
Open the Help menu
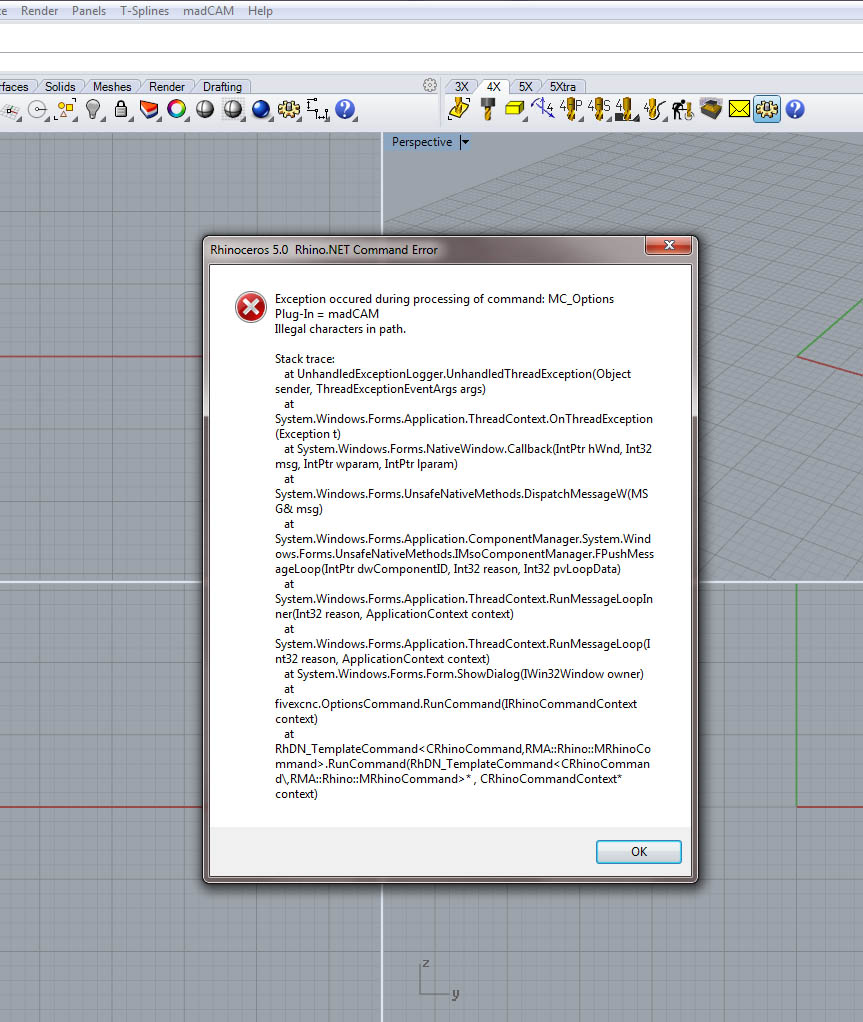coord(260,11)
